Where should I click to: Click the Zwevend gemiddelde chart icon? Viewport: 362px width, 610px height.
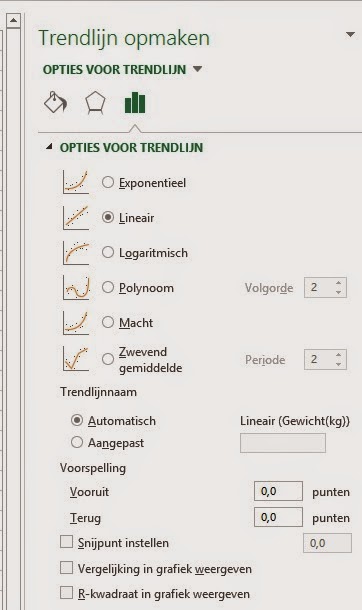click(x=76, y=359)
